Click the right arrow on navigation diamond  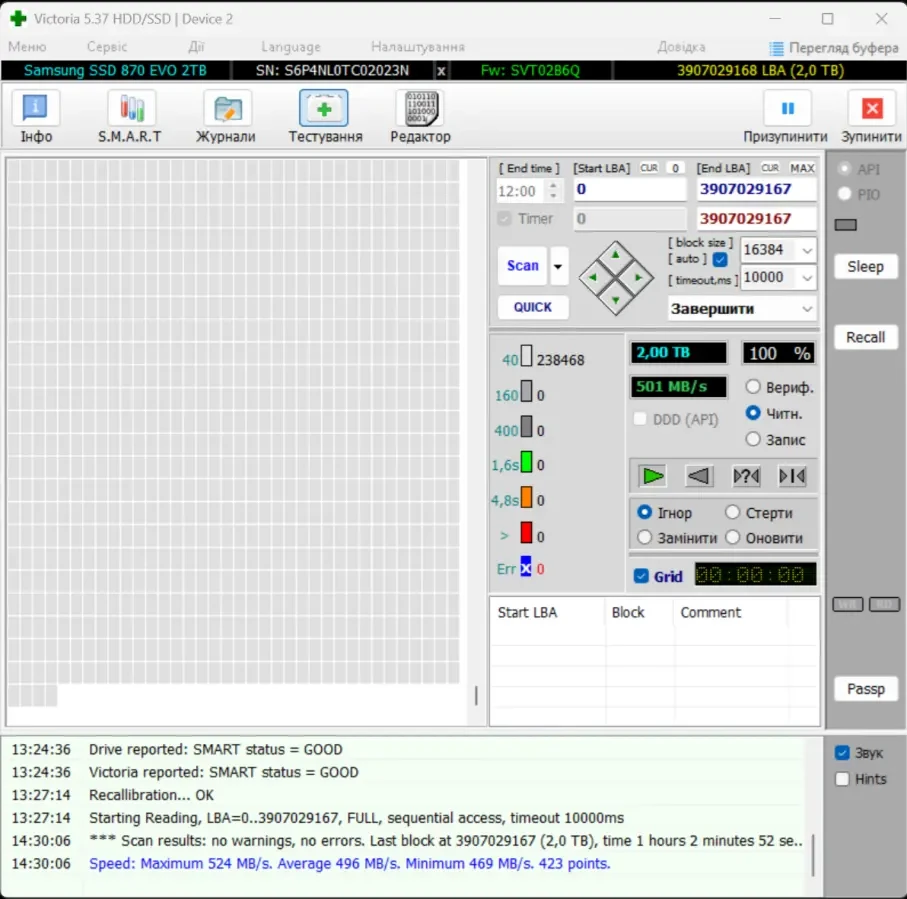point(639,278)
